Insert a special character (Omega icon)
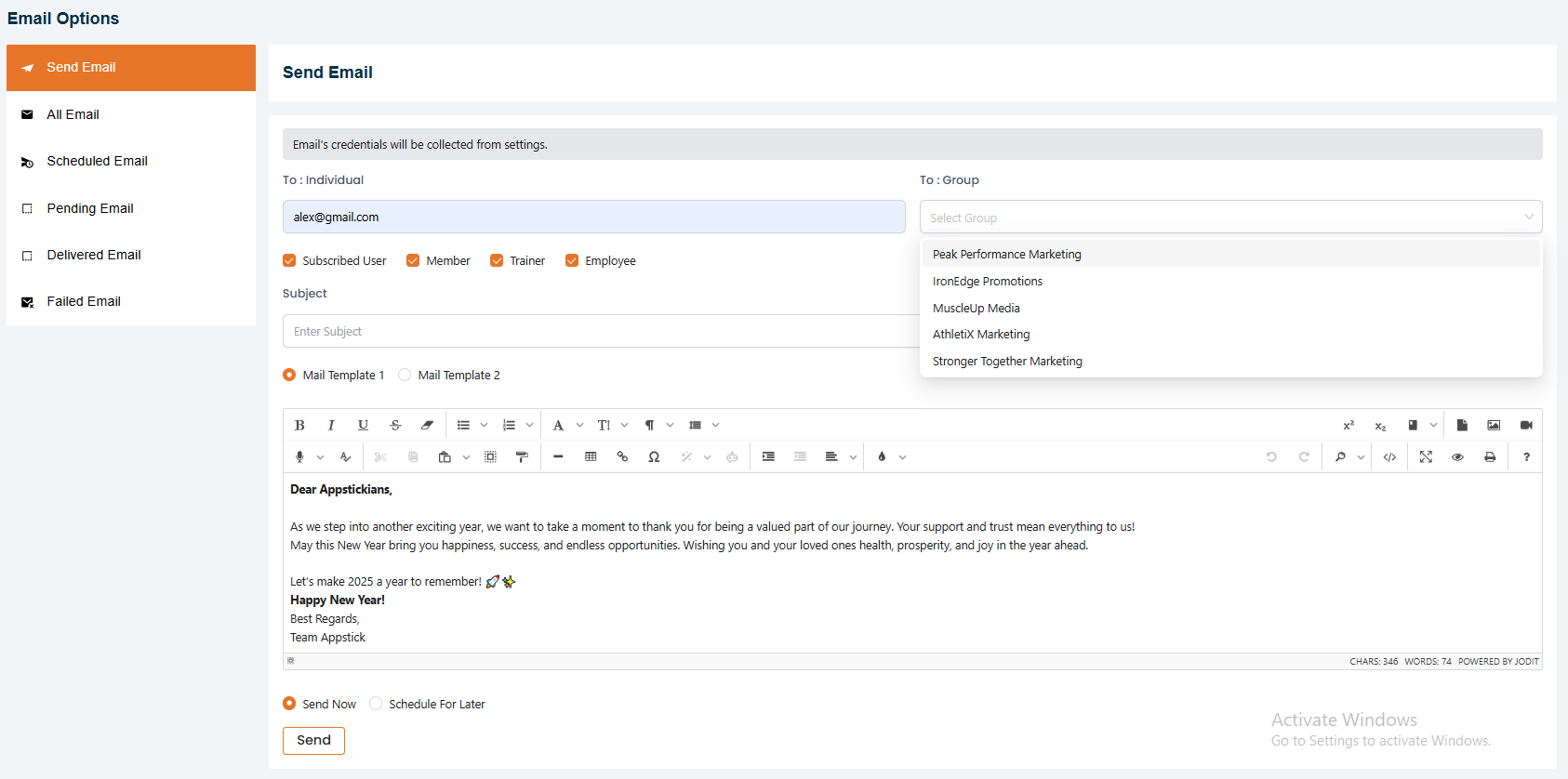This screenshot has width=1568, height=779. pyautogui.click(x=654, y=456)
